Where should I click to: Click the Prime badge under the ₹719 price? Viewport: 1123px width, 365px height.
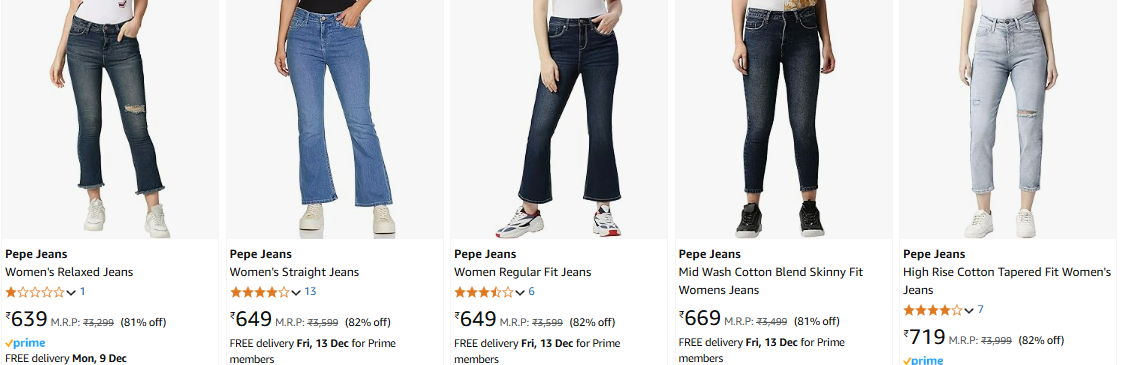[x=923, y=360]
